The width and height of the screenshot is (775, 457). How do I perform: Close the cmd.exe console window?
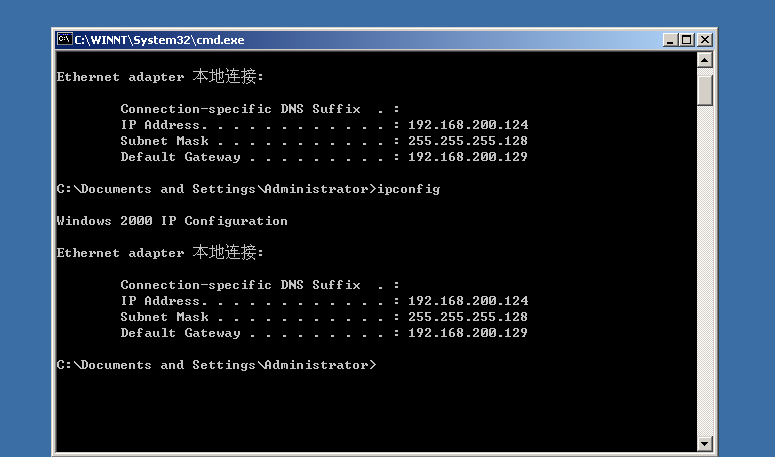[704, 40]
